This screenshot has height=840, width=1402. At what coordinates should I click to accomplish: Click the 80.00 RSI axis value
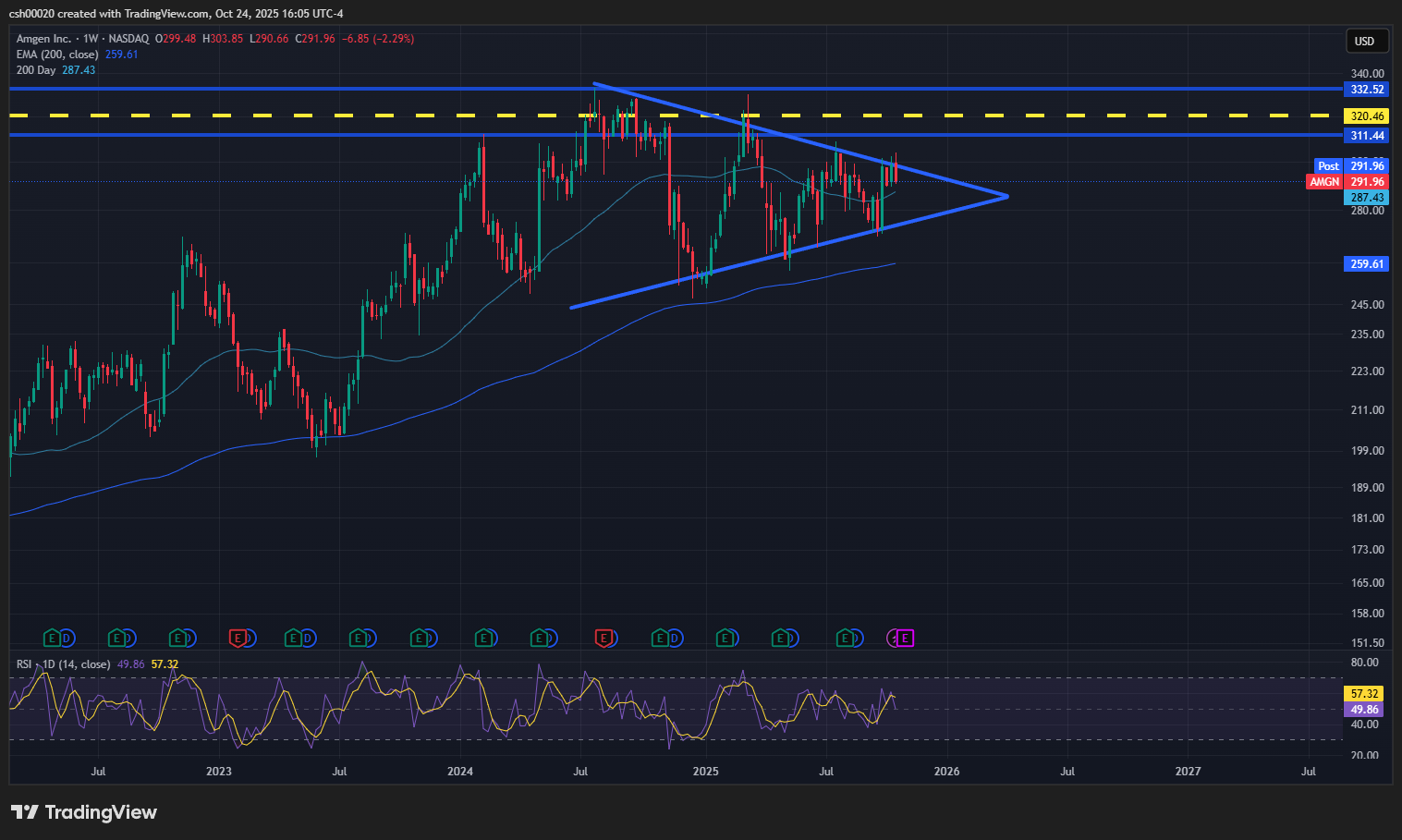click(x=1365, y=663)
